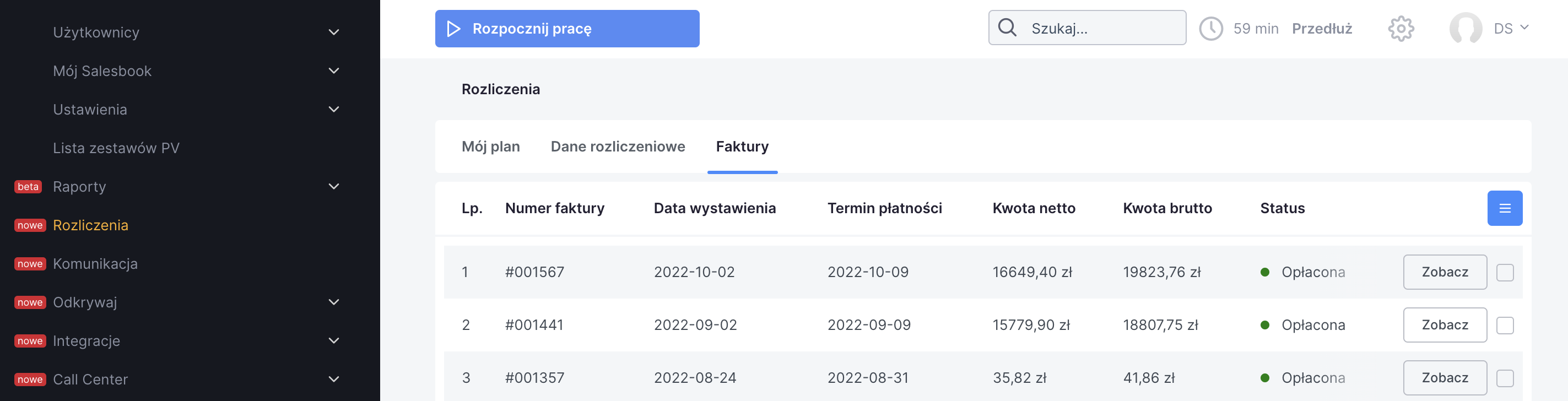The width and height of the screenshot is (1568, 401).
Task: Open Lista zestawów PV in sidebar
Action: [x=116, y=149]
